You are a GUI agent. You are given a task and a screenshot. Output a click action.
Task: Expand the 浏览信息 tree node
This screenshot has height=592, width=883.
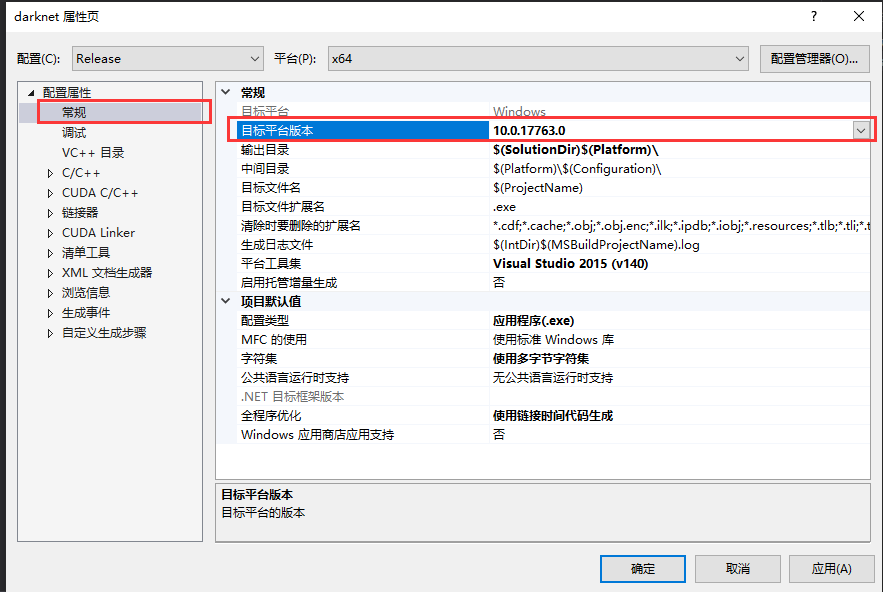(50, 293)
